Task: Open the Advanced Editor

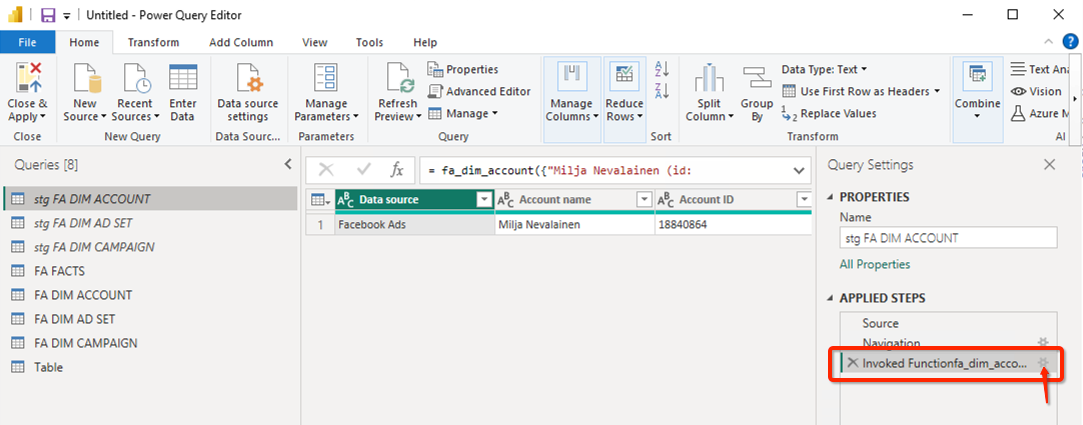Action: point(479,91)
